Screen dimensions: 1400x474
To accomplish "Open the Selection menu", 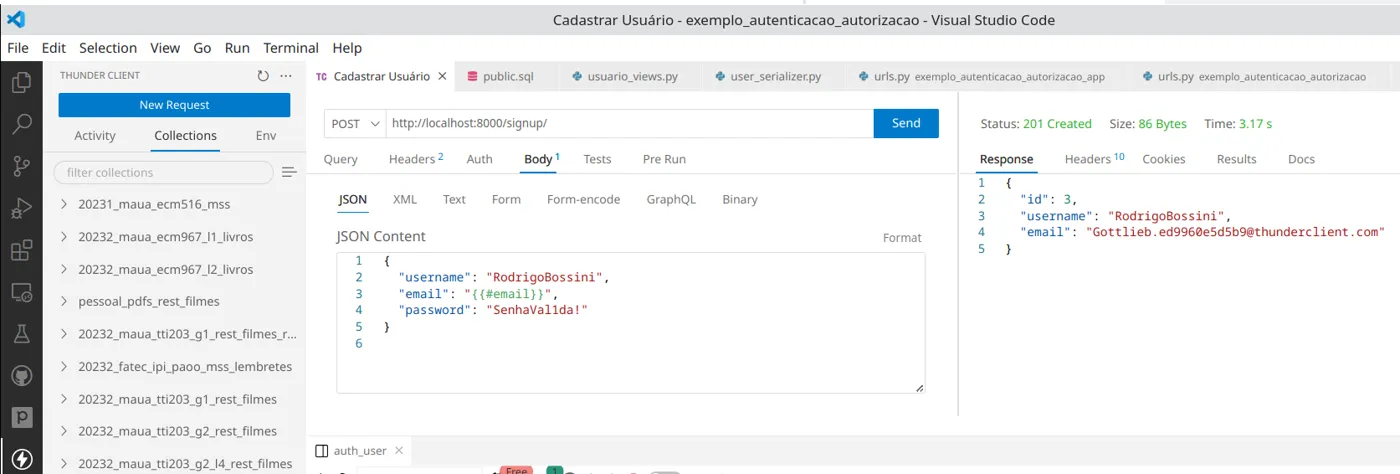I will click(108, 48).
